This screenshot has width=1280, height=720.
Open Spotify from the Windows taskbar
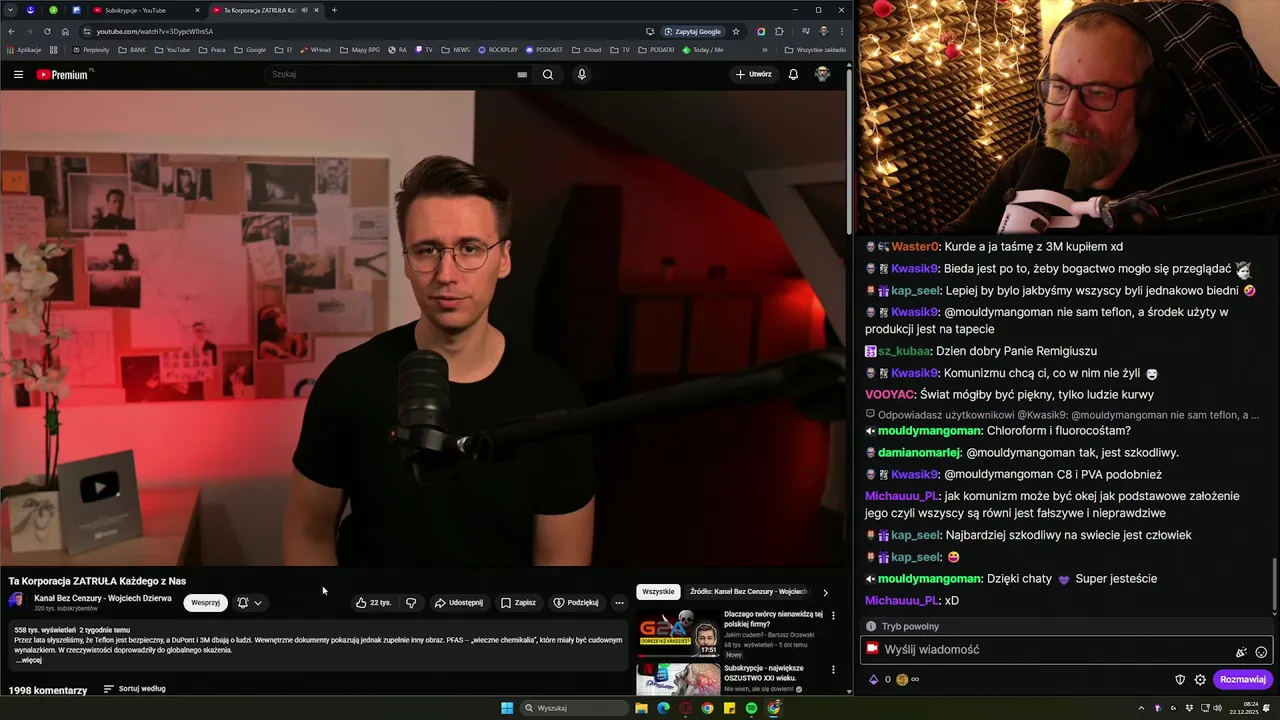[x=751, y=708]
